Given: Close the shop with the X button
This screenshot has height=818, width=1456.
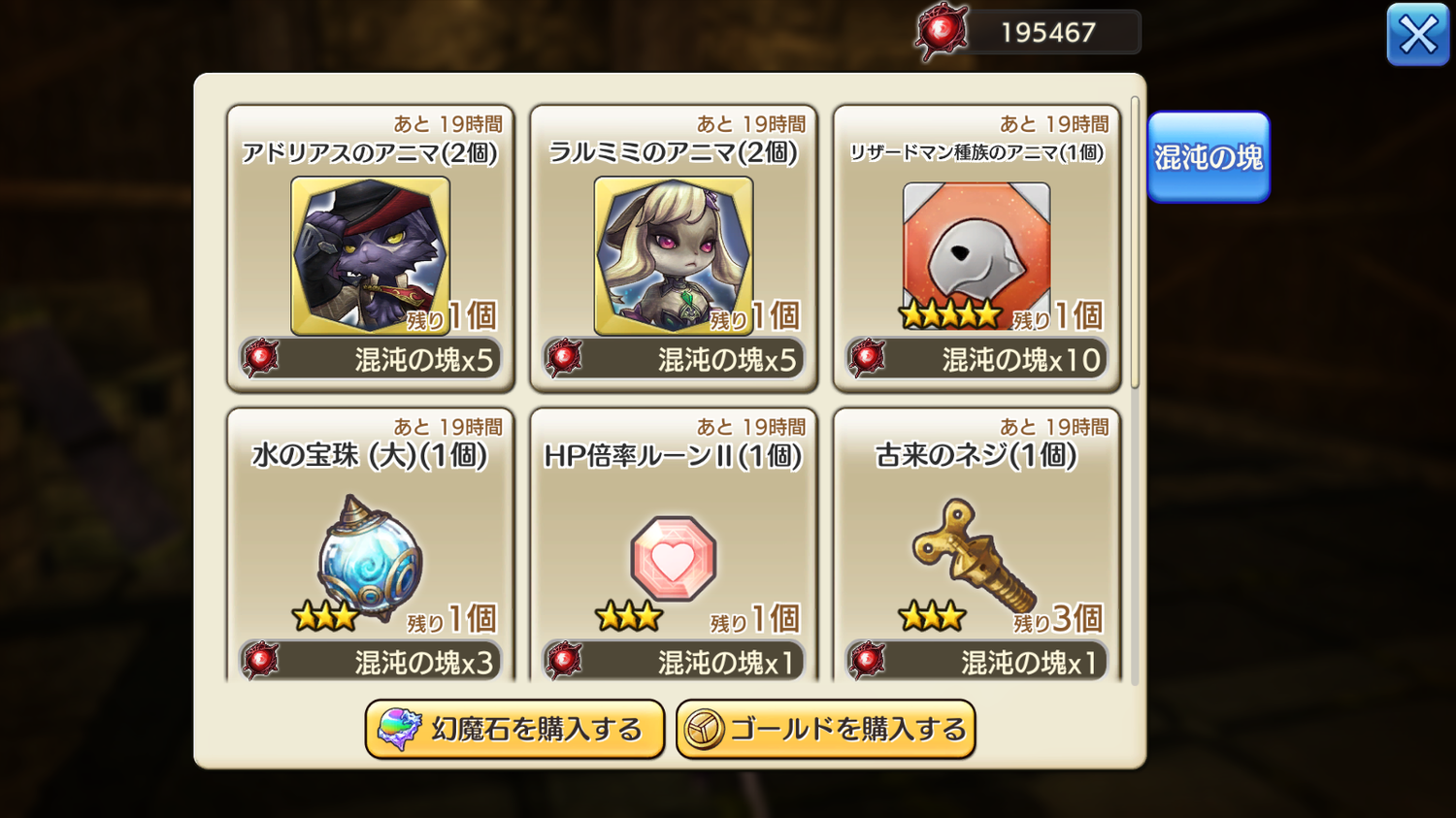Looking at the screenshot, I should click(1418, 35).
